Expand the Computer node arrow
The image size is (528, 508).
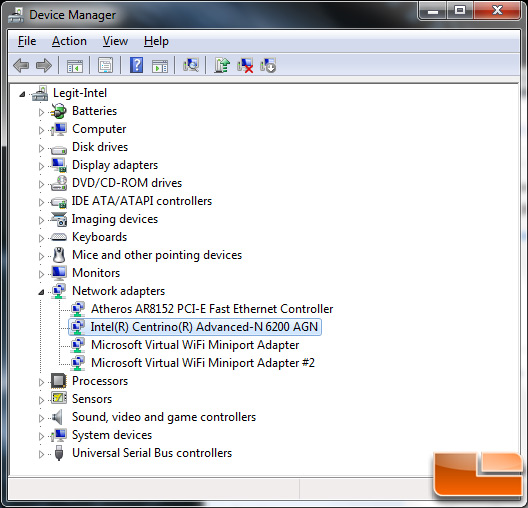(41, 130)
